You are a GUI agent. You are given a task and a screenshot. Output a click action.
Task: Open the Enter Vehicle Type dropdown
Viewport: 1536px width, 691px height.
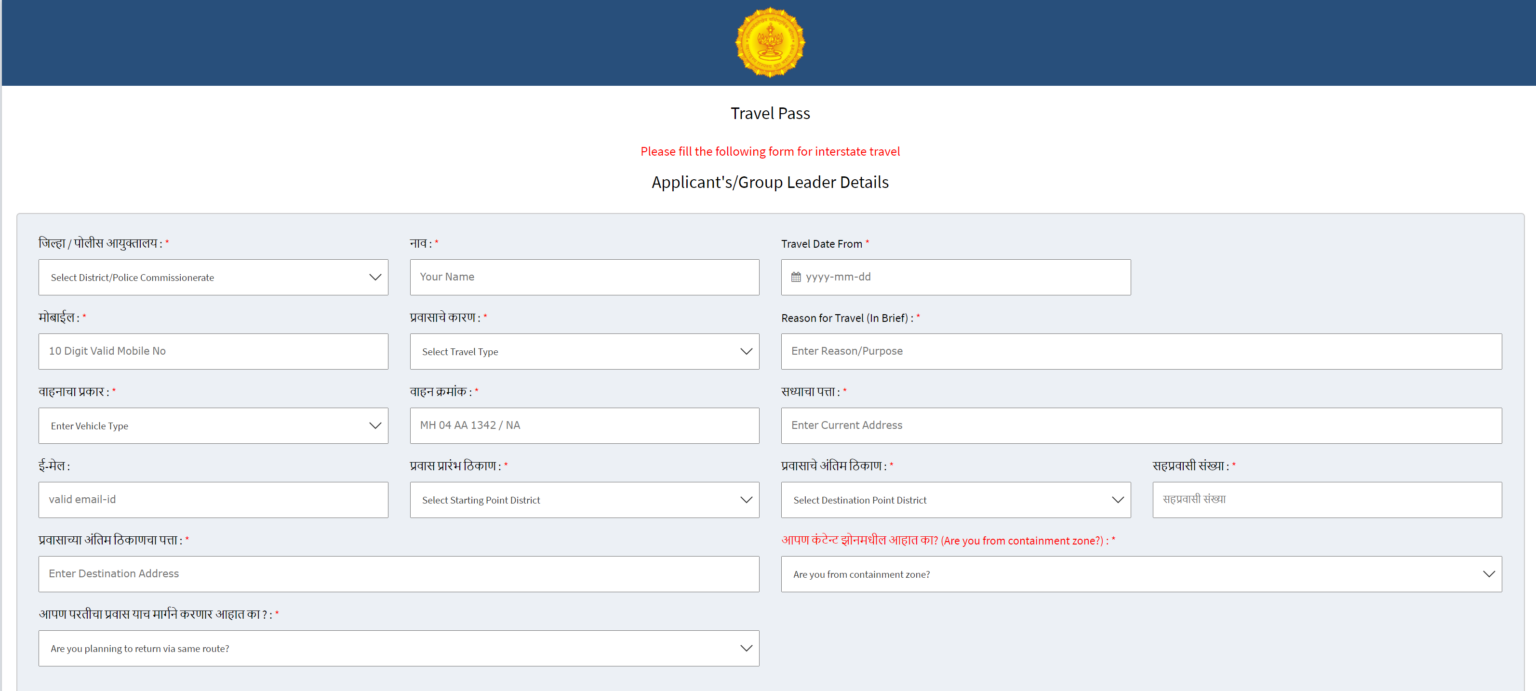click(x=213, y=426)
